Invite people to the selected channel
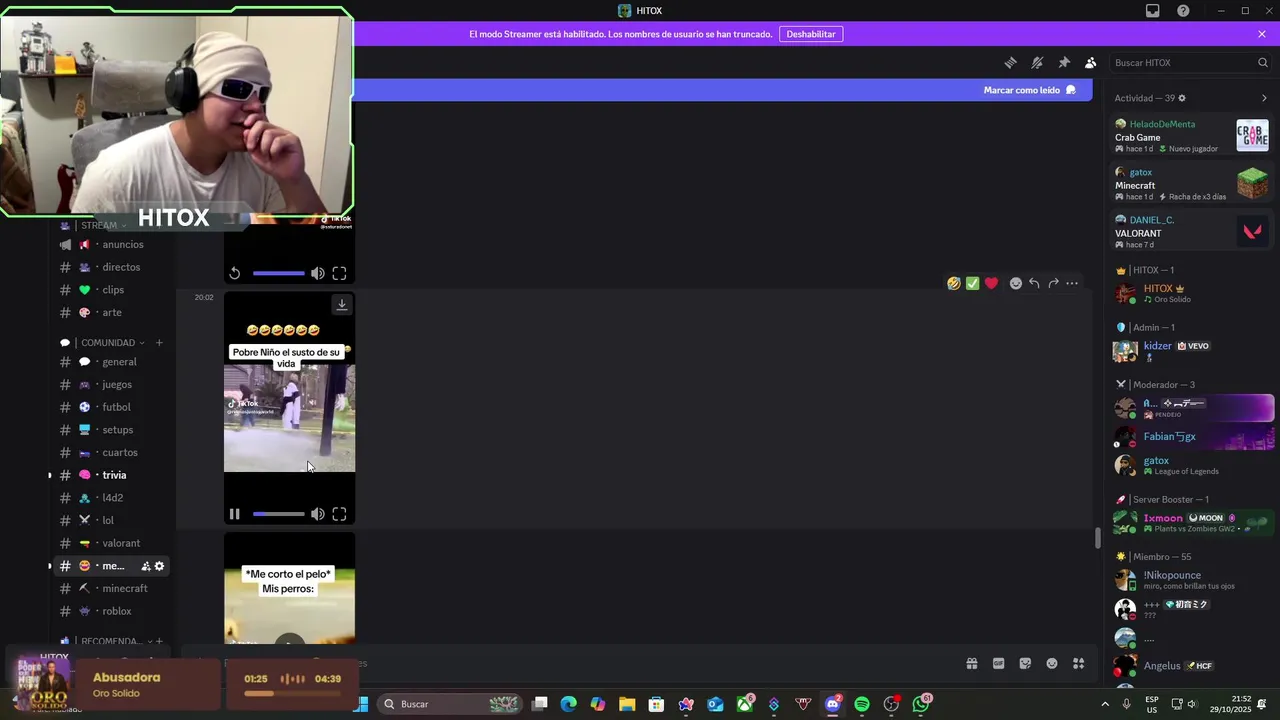1280x720 pixels. tap(146, 566)
